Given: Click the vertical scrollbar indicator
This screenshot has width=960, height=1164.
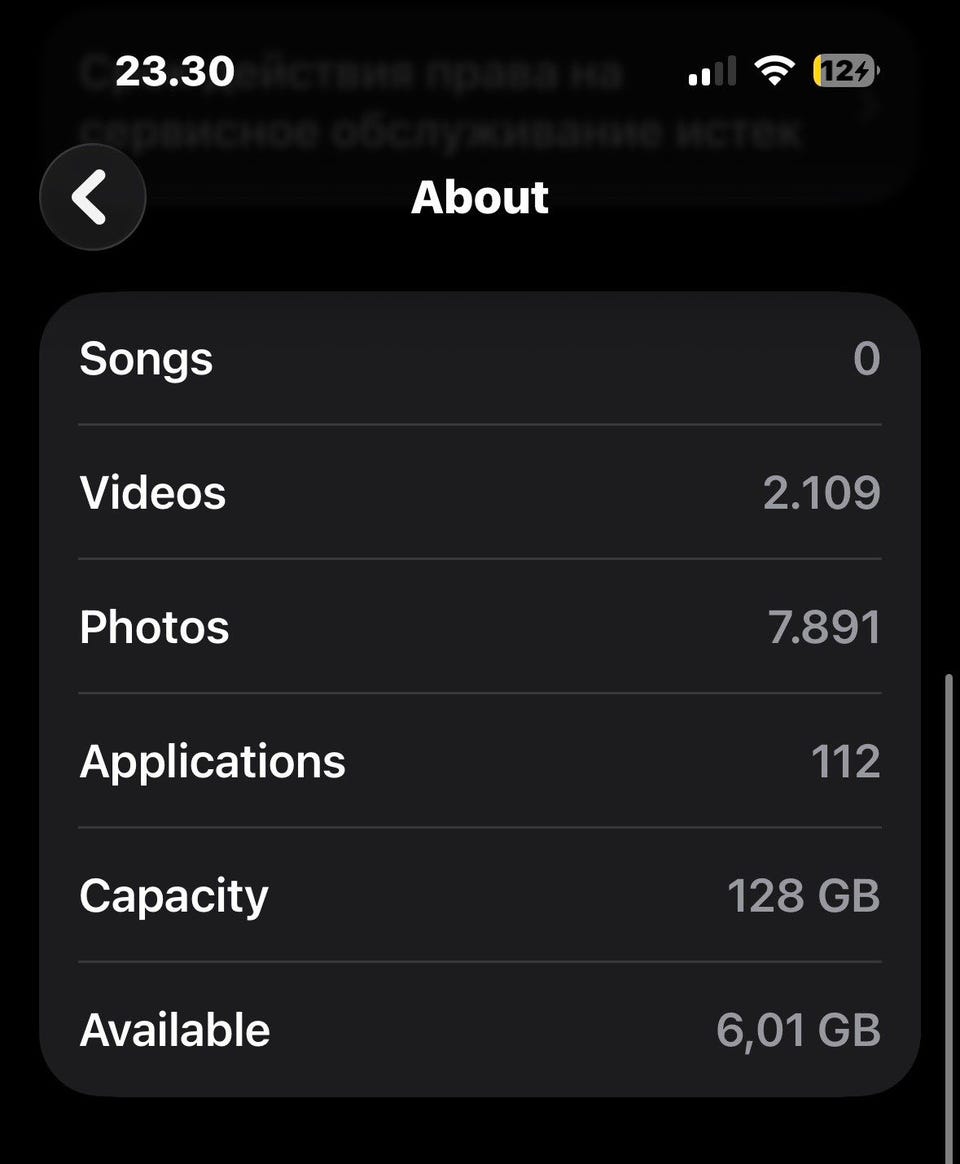Looking at the screenshot, I should pos(949,919).
